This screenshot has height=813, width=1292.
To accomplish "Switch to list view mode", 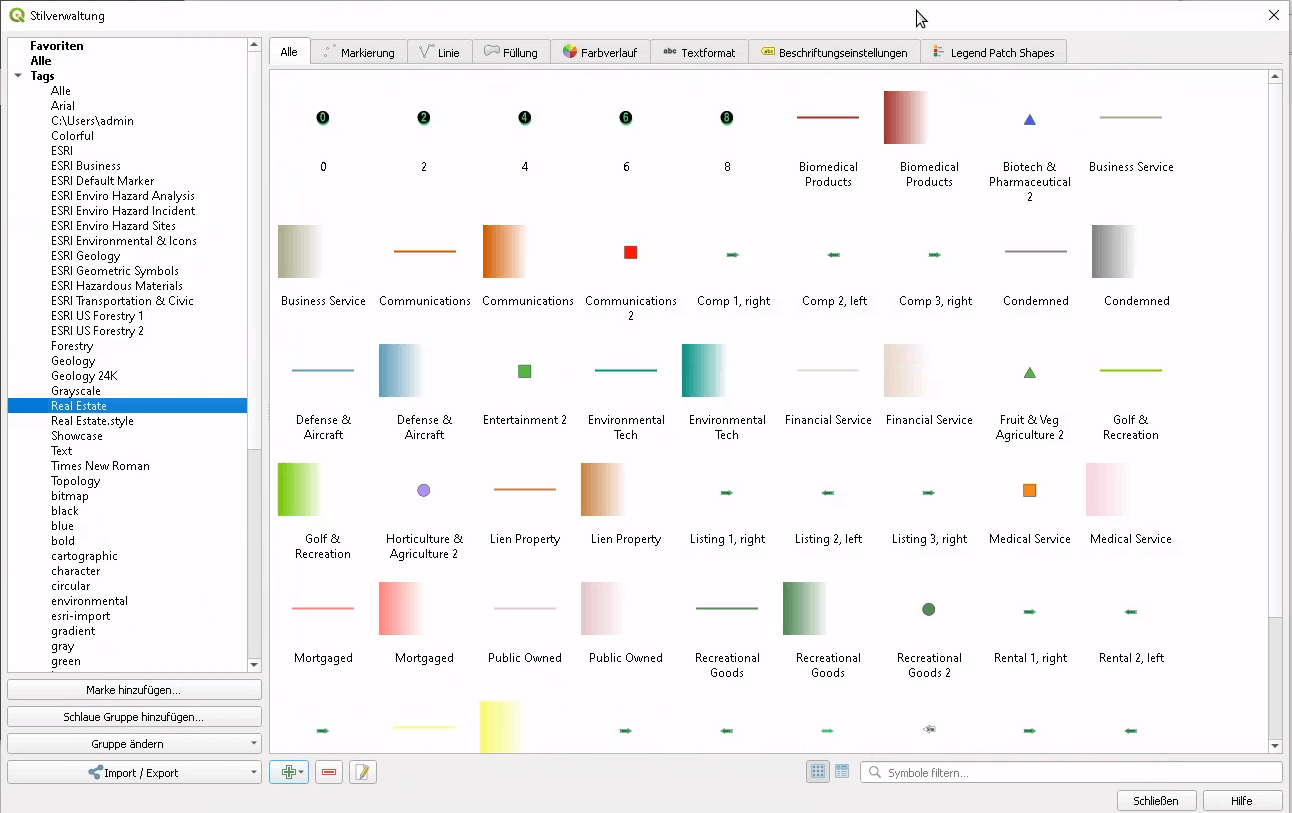I will [x=842, y=772].
